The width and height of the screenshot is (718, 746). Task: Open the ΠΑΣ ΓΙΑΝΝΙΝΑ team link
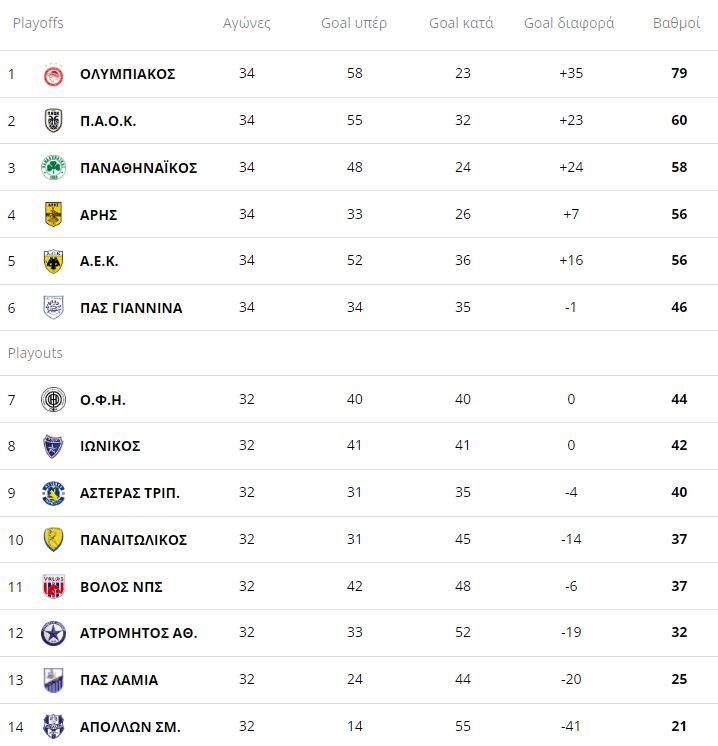[131, 308]
